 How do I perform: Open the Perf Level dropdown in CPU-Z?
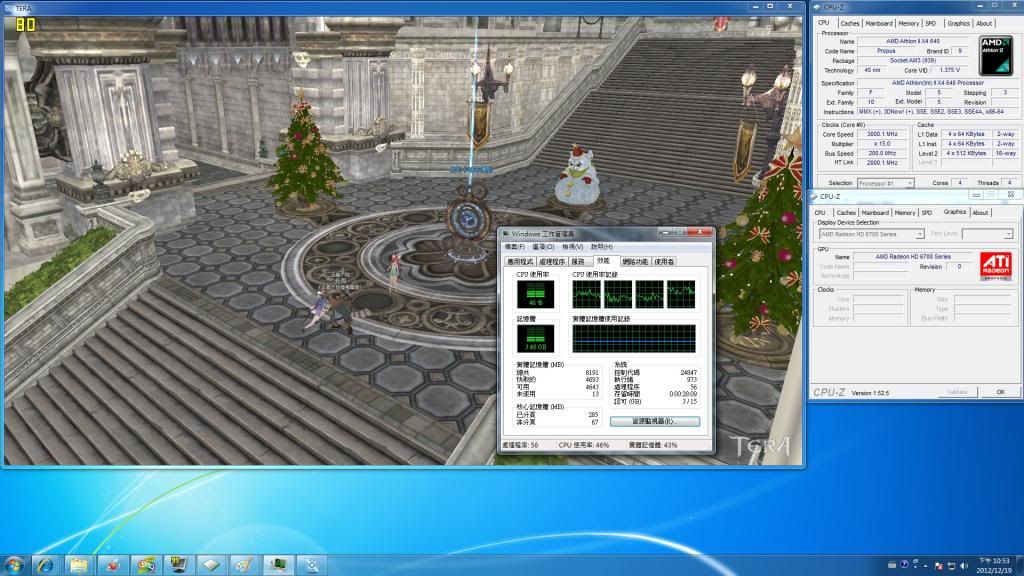987,234
